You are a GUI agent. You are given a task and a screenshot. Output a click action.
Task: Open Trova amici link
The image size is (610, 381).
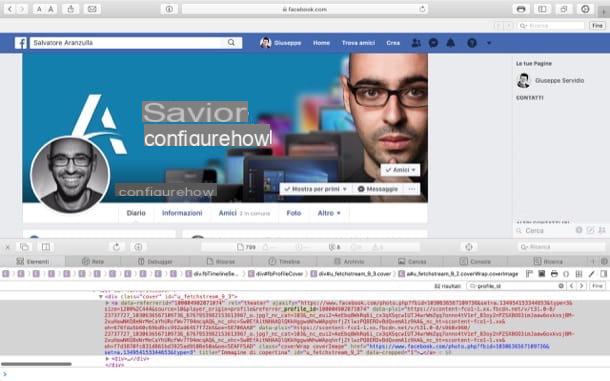[x=358, y=43]
